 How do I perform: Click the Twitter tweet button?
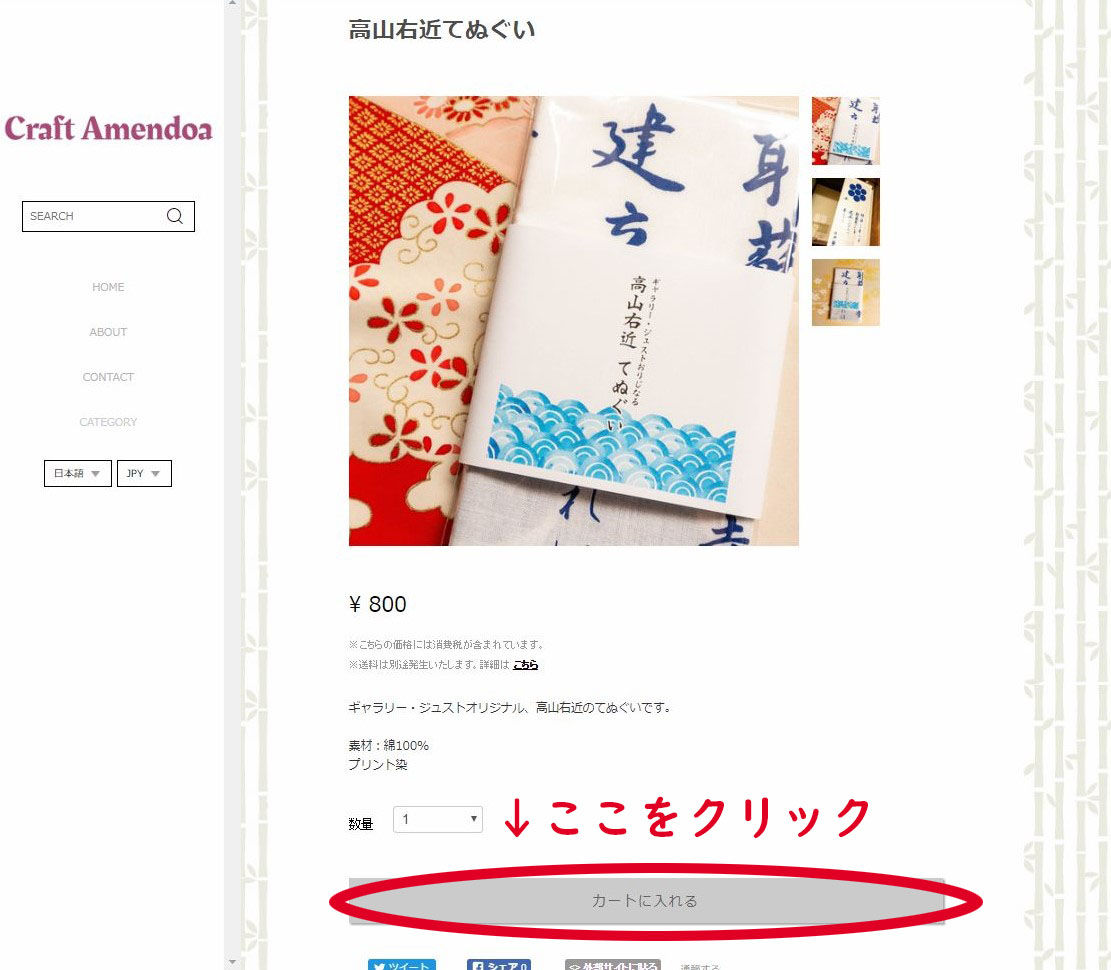click(x=402, y=964)
